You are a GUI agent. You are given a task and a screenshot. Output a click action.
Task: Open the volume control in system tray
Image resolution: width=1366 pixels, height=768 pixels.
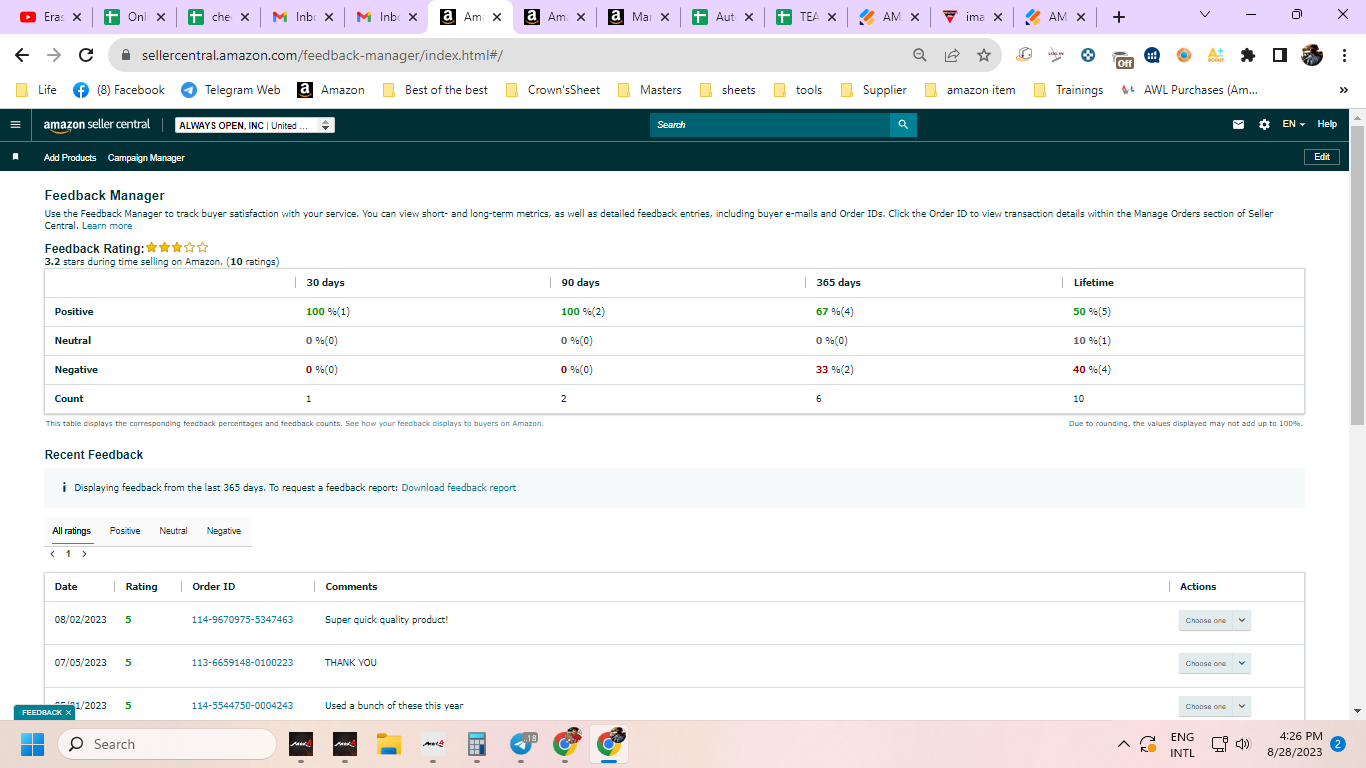[x=1244, y=744]
